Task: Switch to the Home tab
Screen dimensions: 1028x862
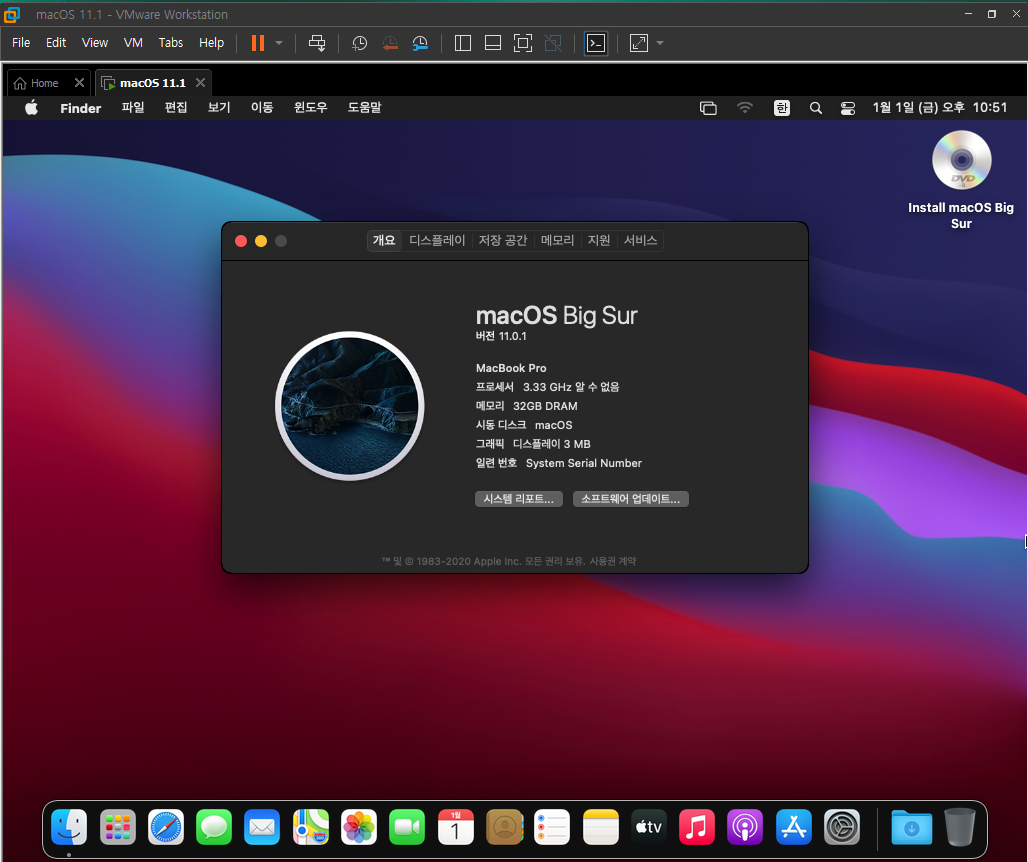Action: 37,83
